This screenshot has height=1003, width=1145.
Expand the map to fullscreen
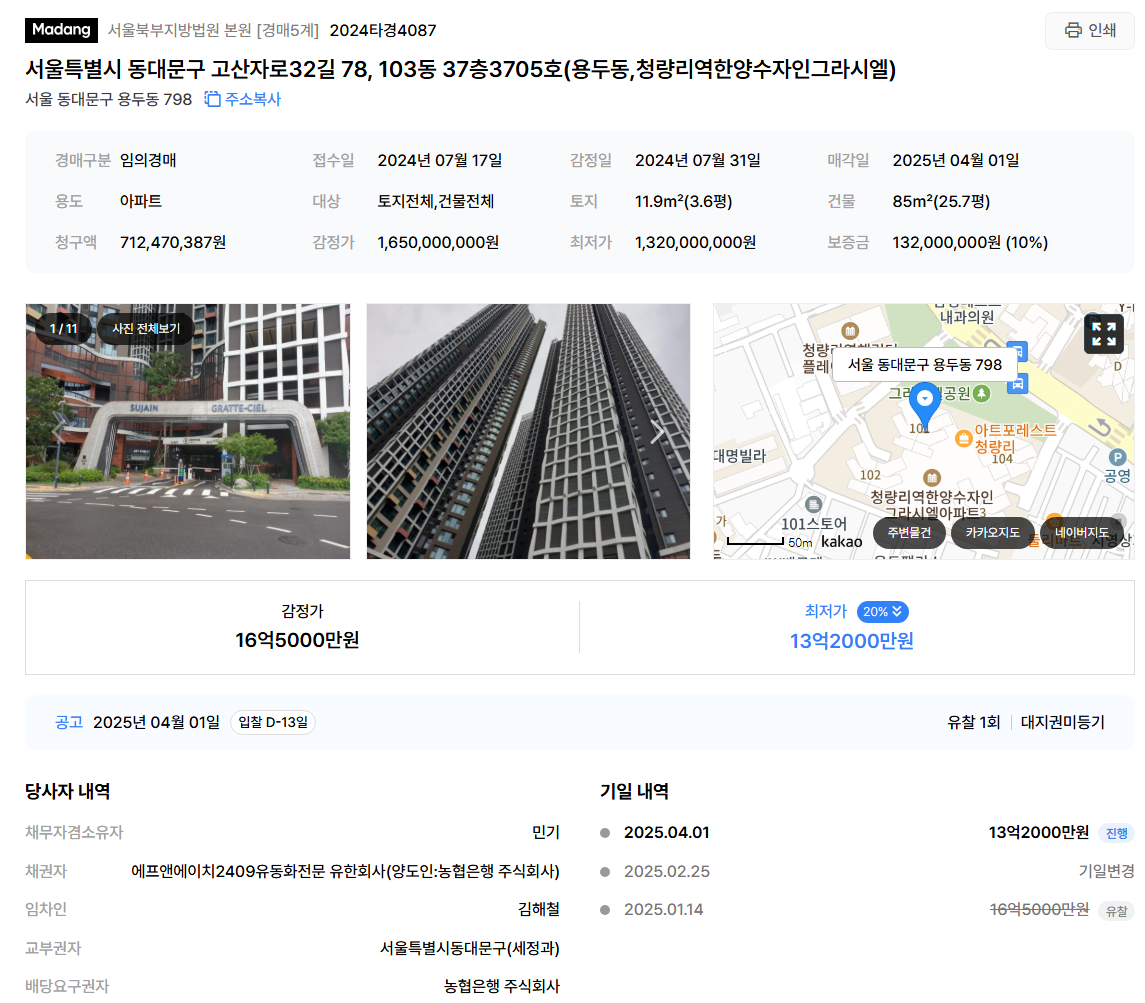(x=1103, y=334)
